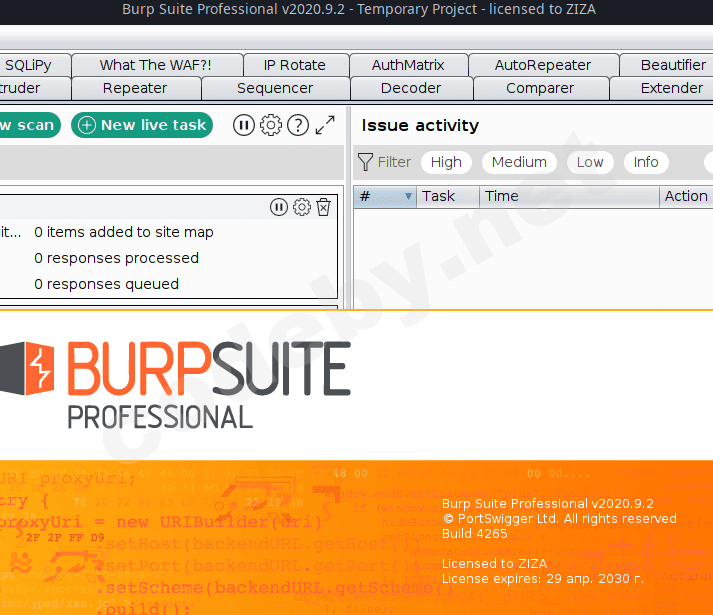Expand the tasks panel with arrows icon
This screenshot has height=615, width=713.
point(325,125)
